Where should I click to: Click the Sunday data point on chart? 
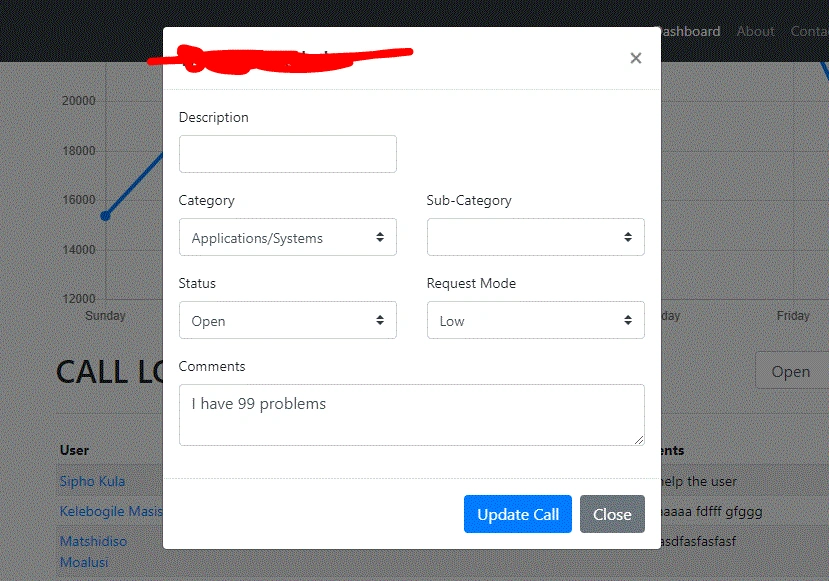[105, 216]
